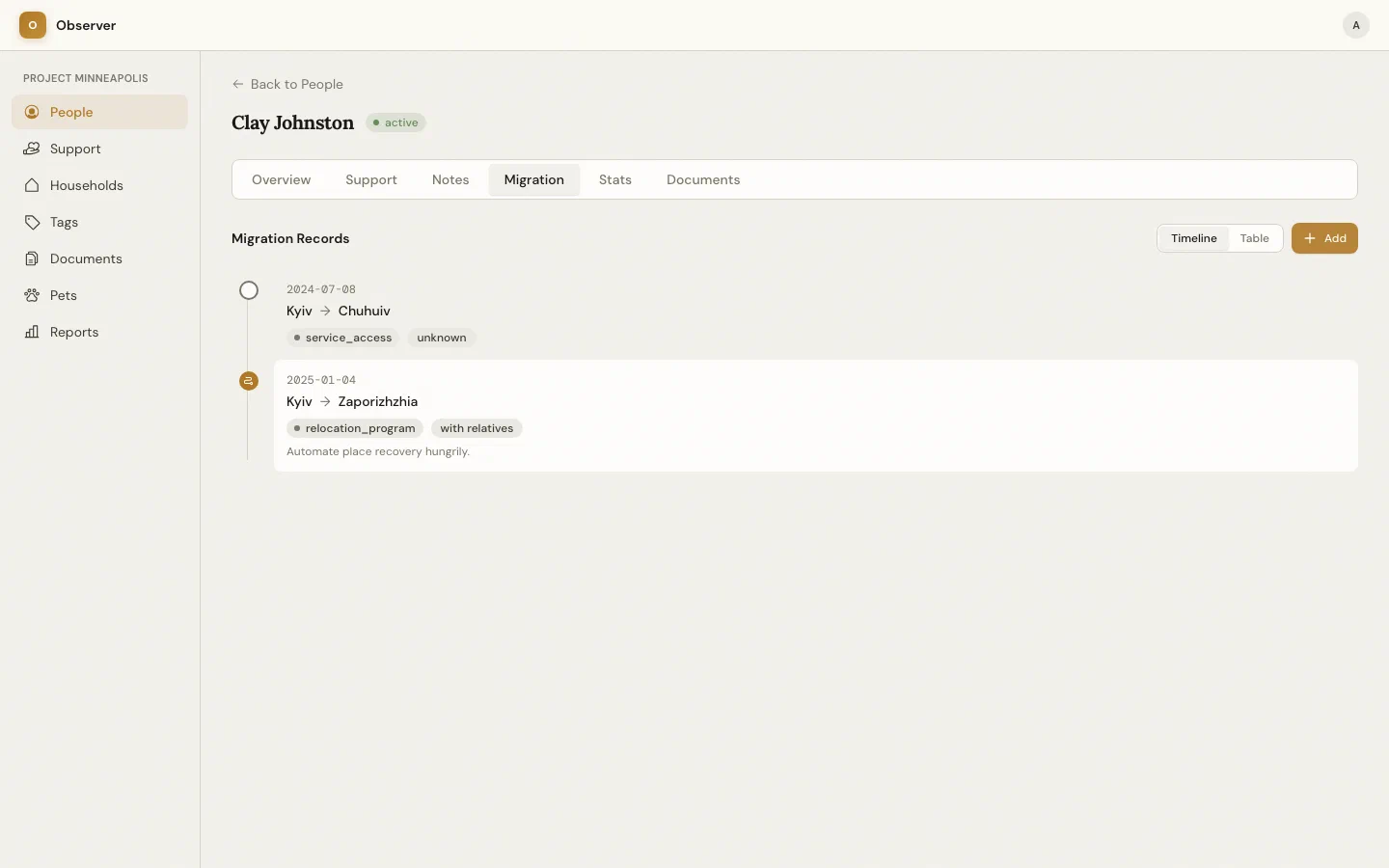1389x868 pixels.
Task: Select the 2024-07-08 timeline marker circle
Action: [x=249, y=290]
